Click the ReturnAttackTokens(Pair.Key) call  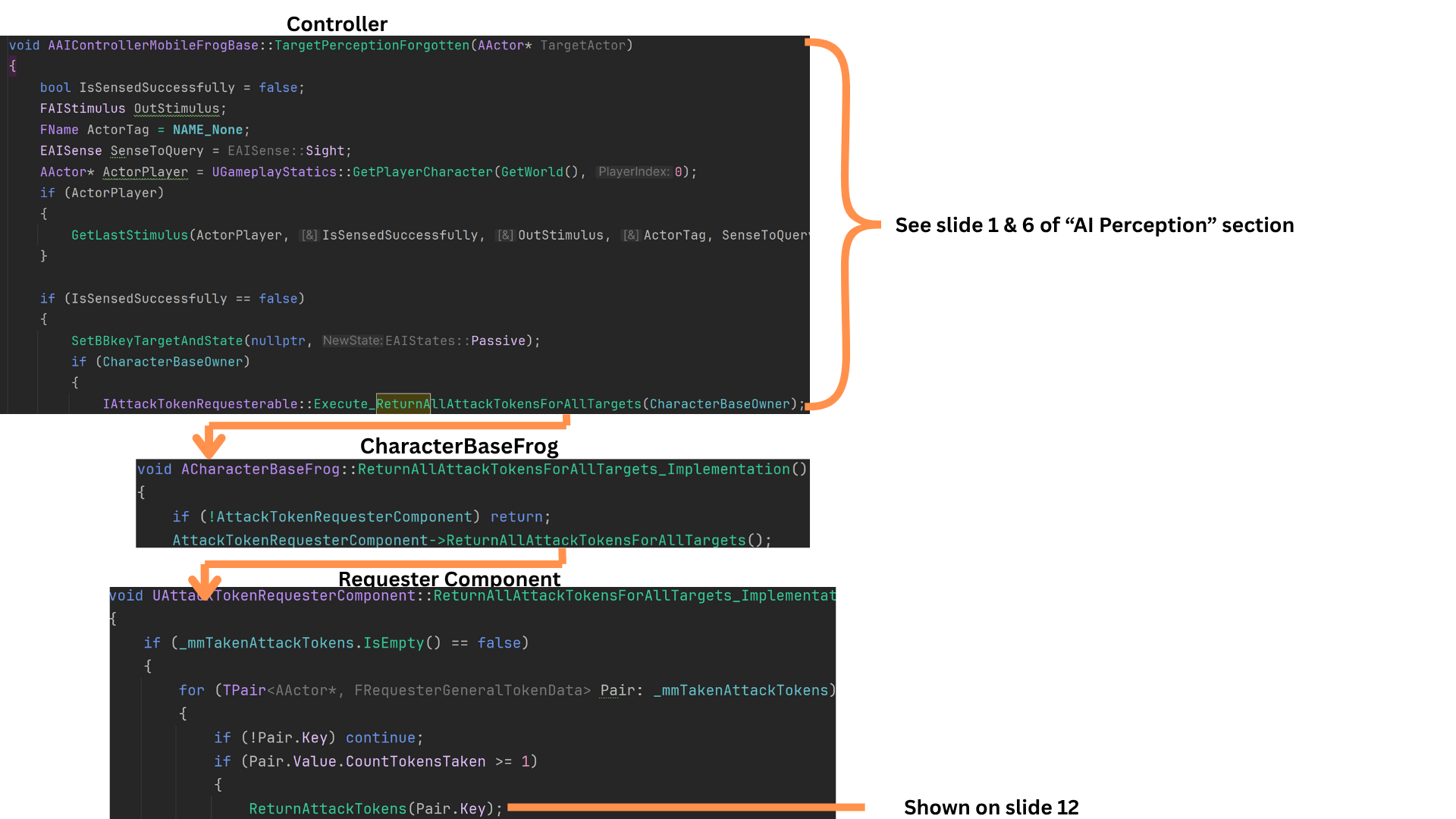click(375, 808)
